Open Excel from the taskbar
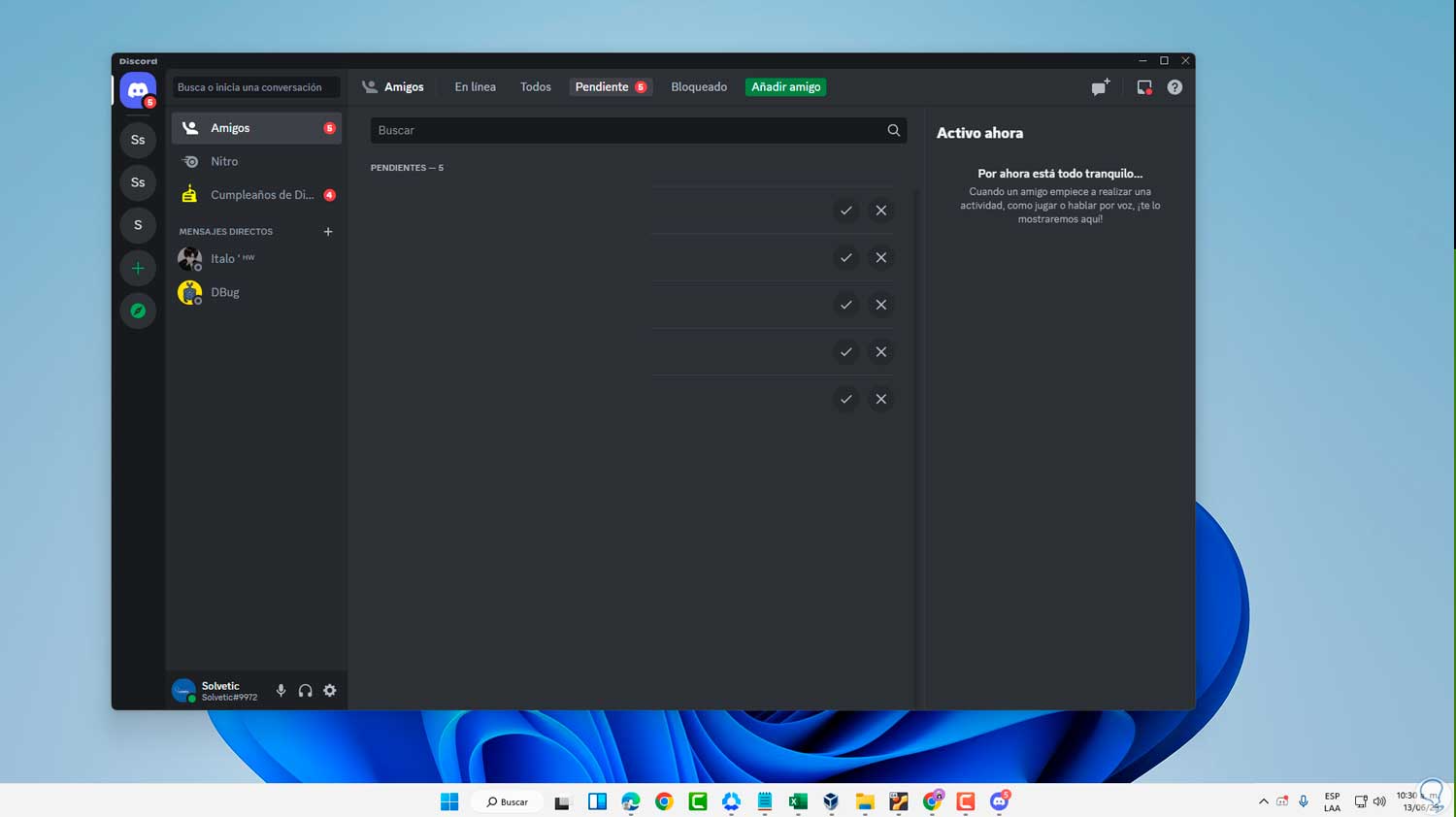Image resolution: width=1456 pixels, height=817 pixels. 798,801
